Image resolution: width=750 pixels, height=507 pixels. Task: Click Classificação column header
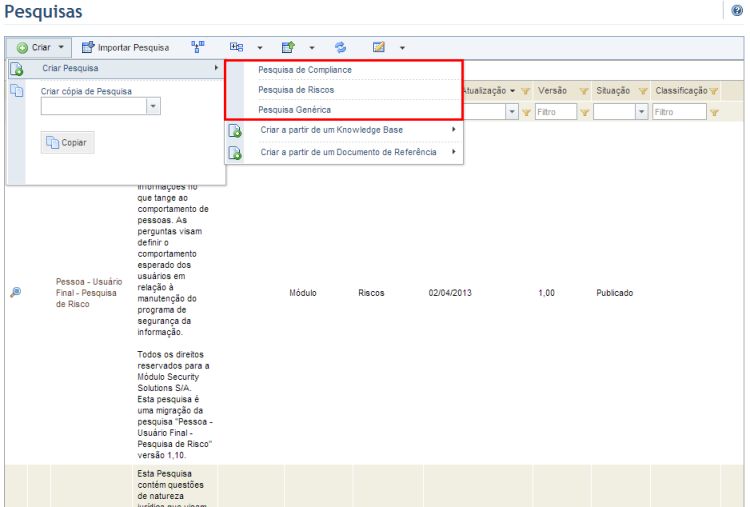point(681,90)
